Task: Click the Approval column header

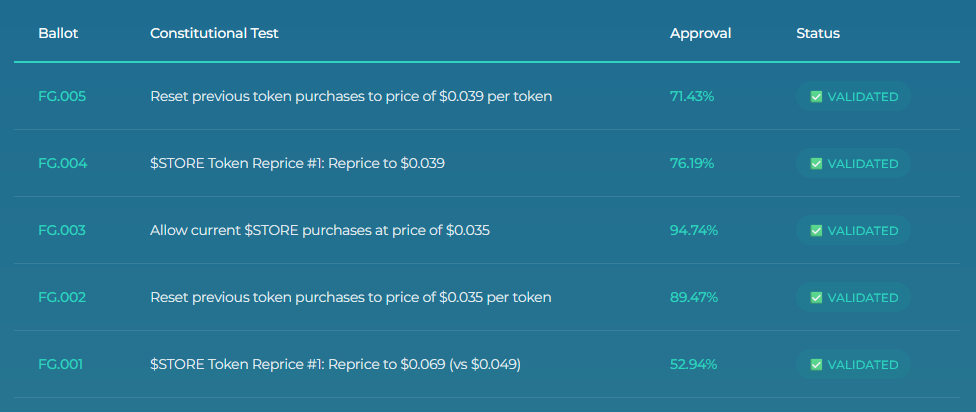Action: tap(700, 34)
